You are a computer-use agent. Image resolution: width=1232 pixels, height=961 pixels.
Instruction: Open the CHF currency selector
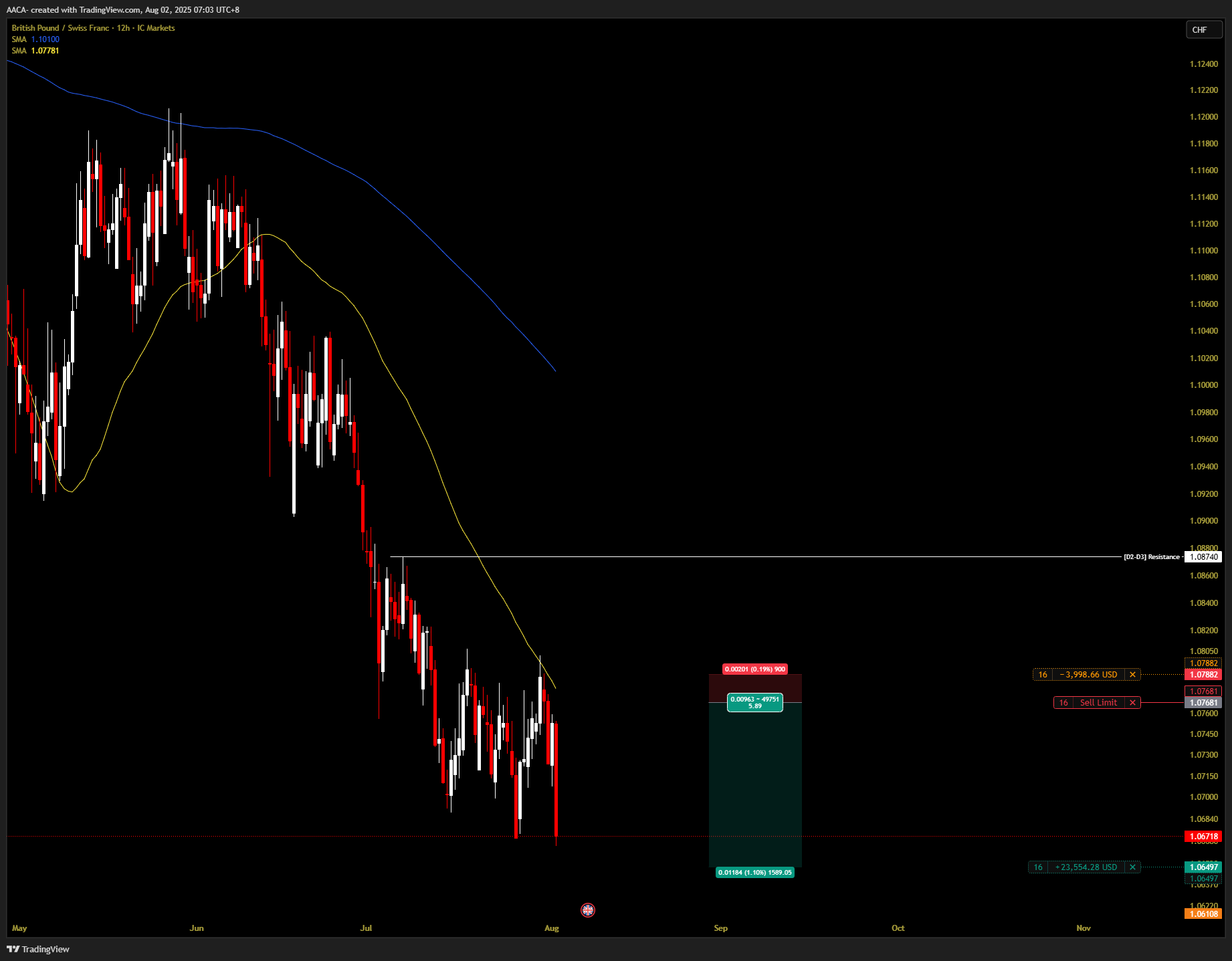tap(1204, 29)
